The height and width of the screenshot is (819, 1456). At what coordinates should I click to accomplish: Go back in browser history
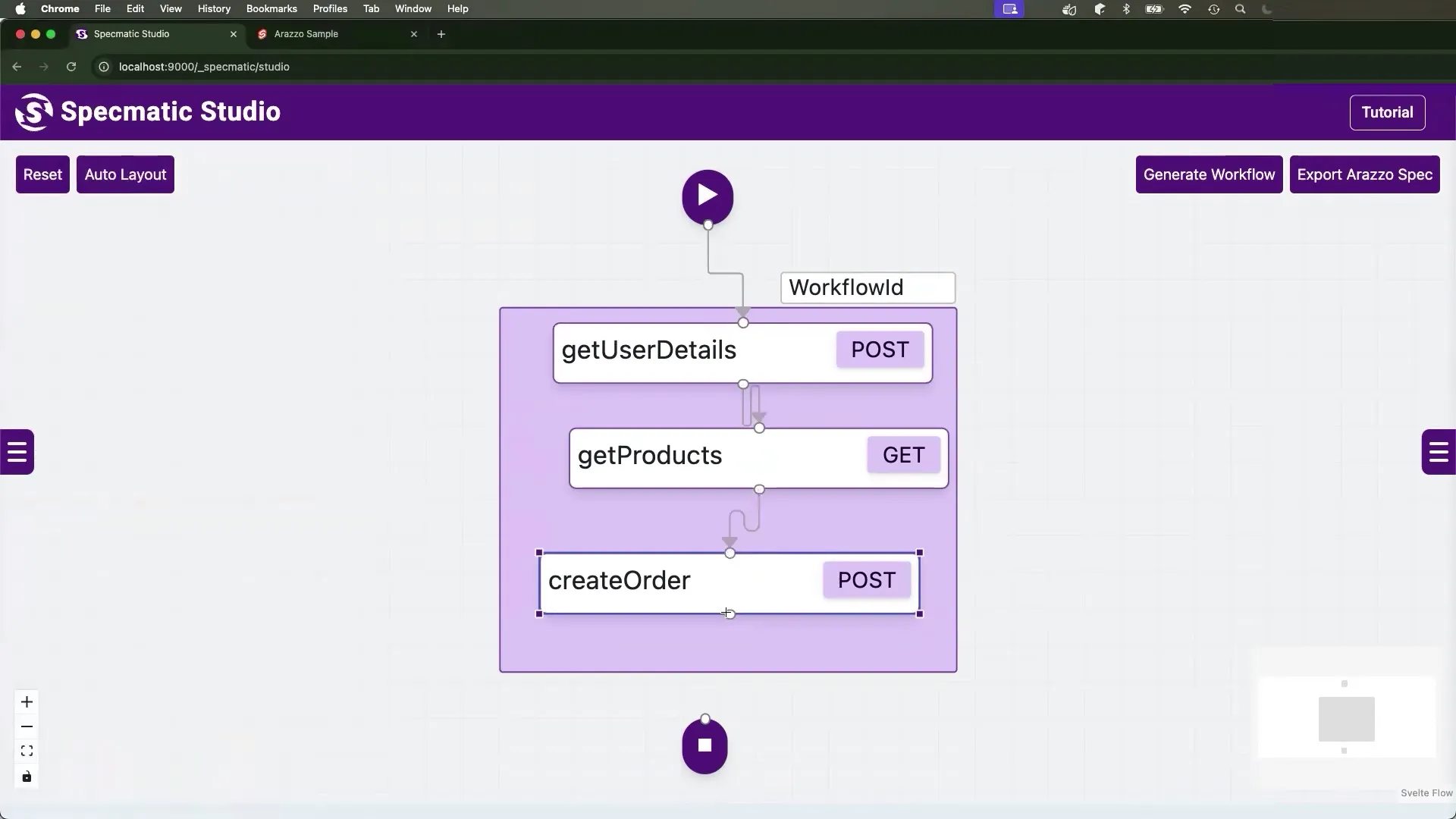[17, 67]
